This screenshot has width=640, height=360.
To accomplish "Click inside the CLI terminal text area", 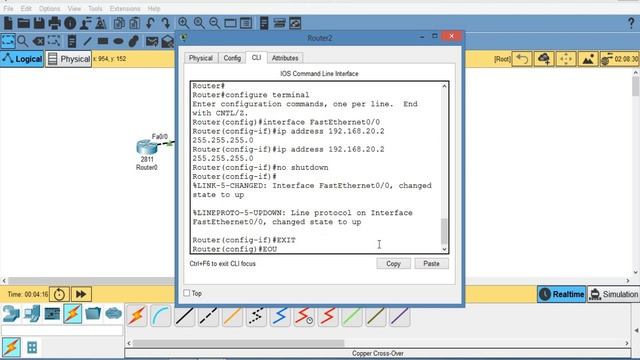I will (316, 167).
